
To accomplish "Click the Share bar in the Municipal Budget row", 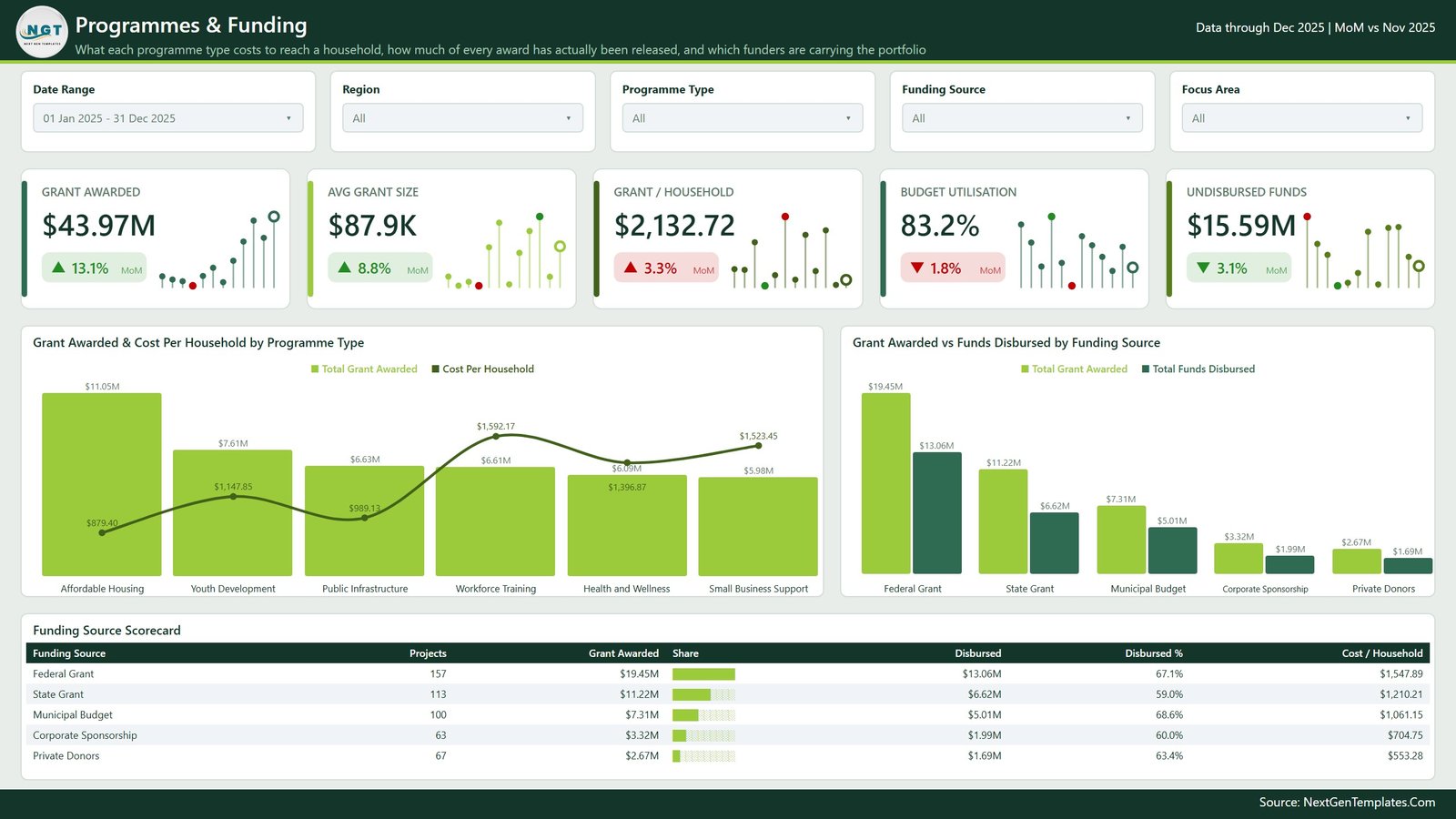I will tap(703, 715).
